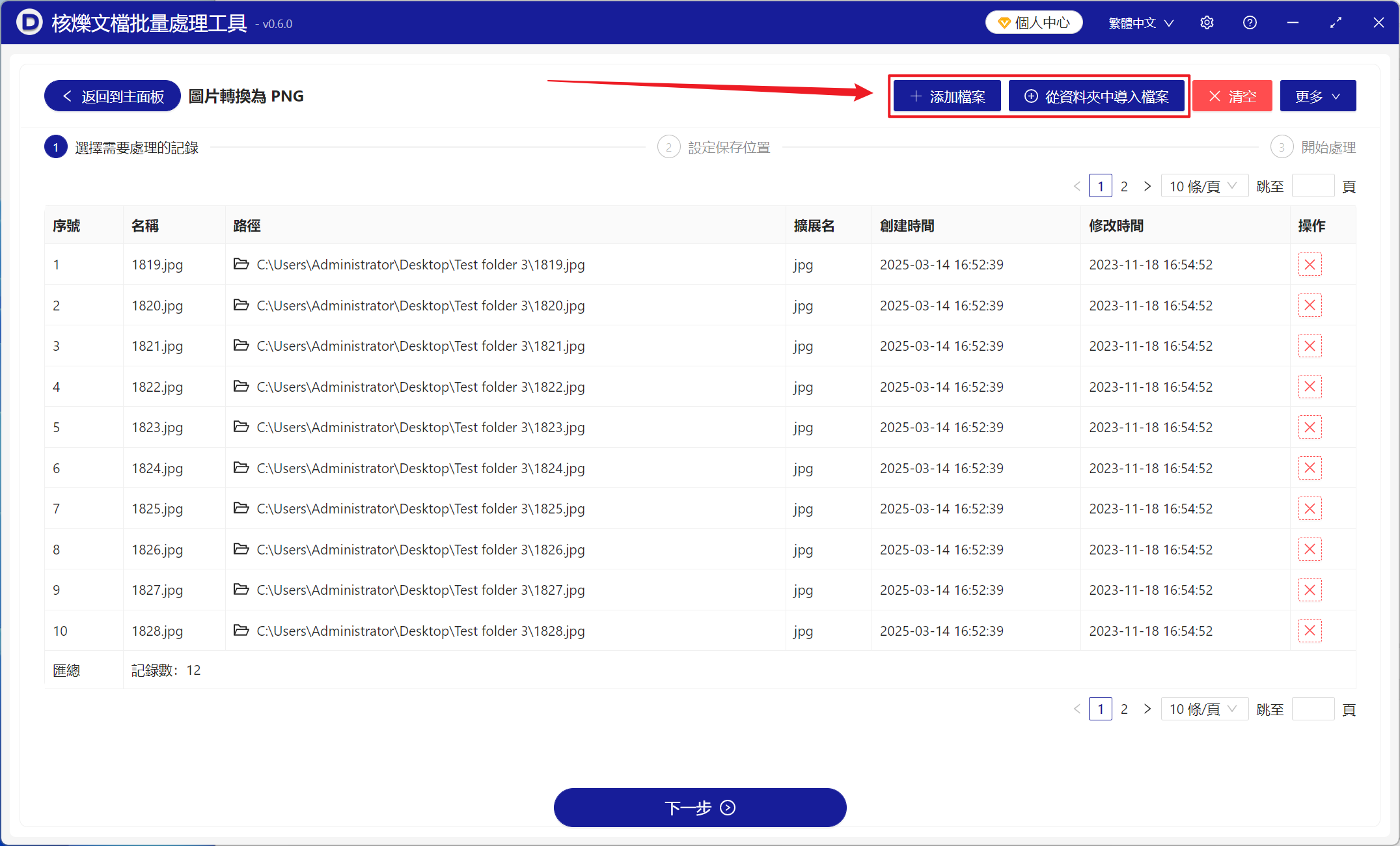
Task: Open folder icon for 1823.jpg path
Action: tap(241, 427)
